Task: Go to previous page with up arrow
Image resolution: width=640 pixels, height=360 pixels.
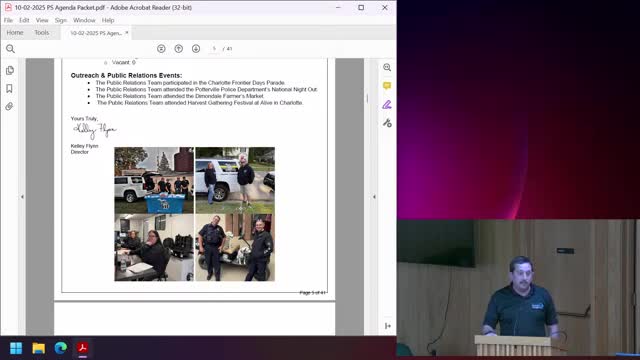Action: (x=179, y=49)
